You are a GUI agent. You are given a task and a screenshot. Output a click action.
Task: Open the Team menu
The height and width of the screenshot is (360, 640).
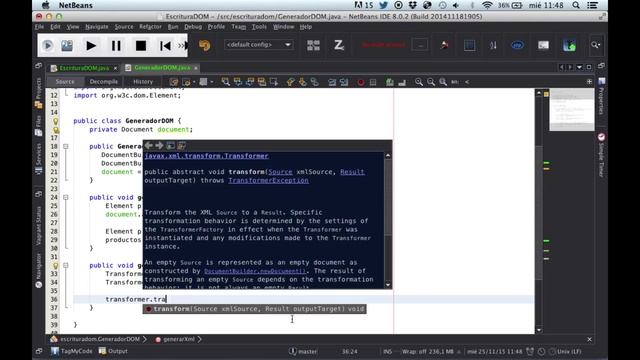click(238, 27)
